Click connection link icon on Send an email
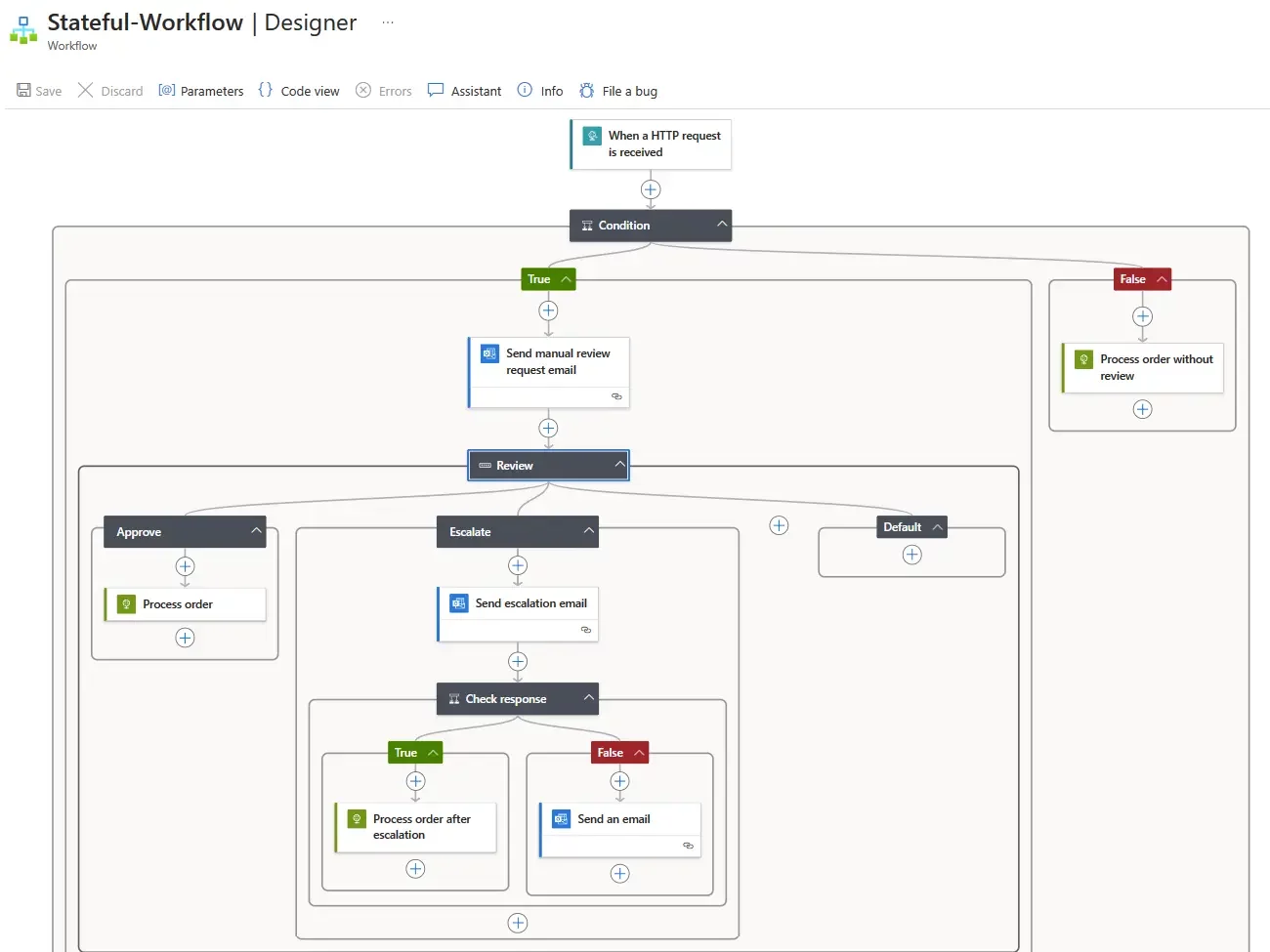This screenshot has height=952, width=1270. click(688, 846)
